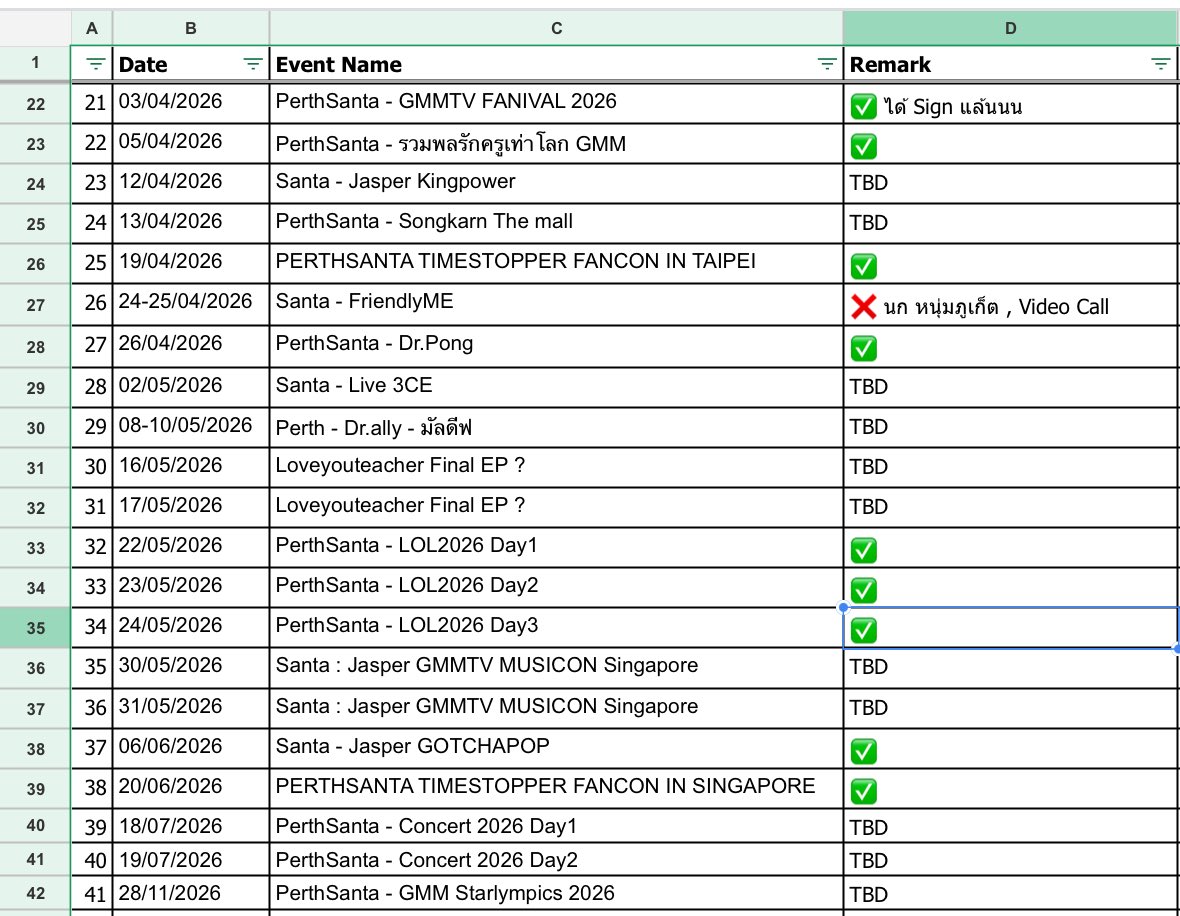
Task: Select TBD remark in Live 3CE row
Action: pos(1011,387)
